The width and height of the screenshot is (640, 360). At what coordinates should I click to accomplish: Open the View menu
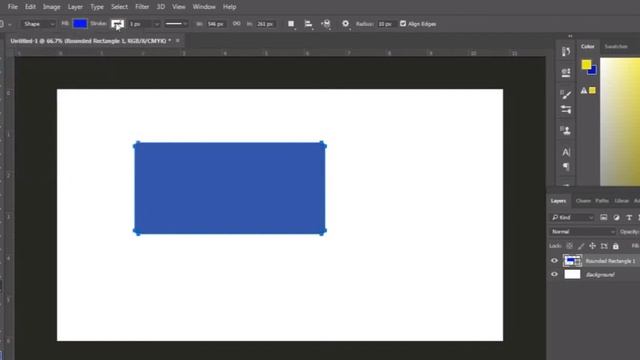(179, 7)
